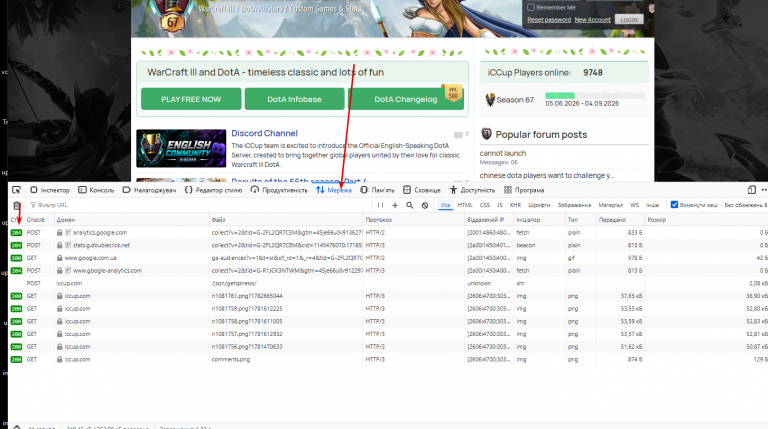Click the LOGIN button
The height and width of the screenshot is (429, 768).
[629, 20]
